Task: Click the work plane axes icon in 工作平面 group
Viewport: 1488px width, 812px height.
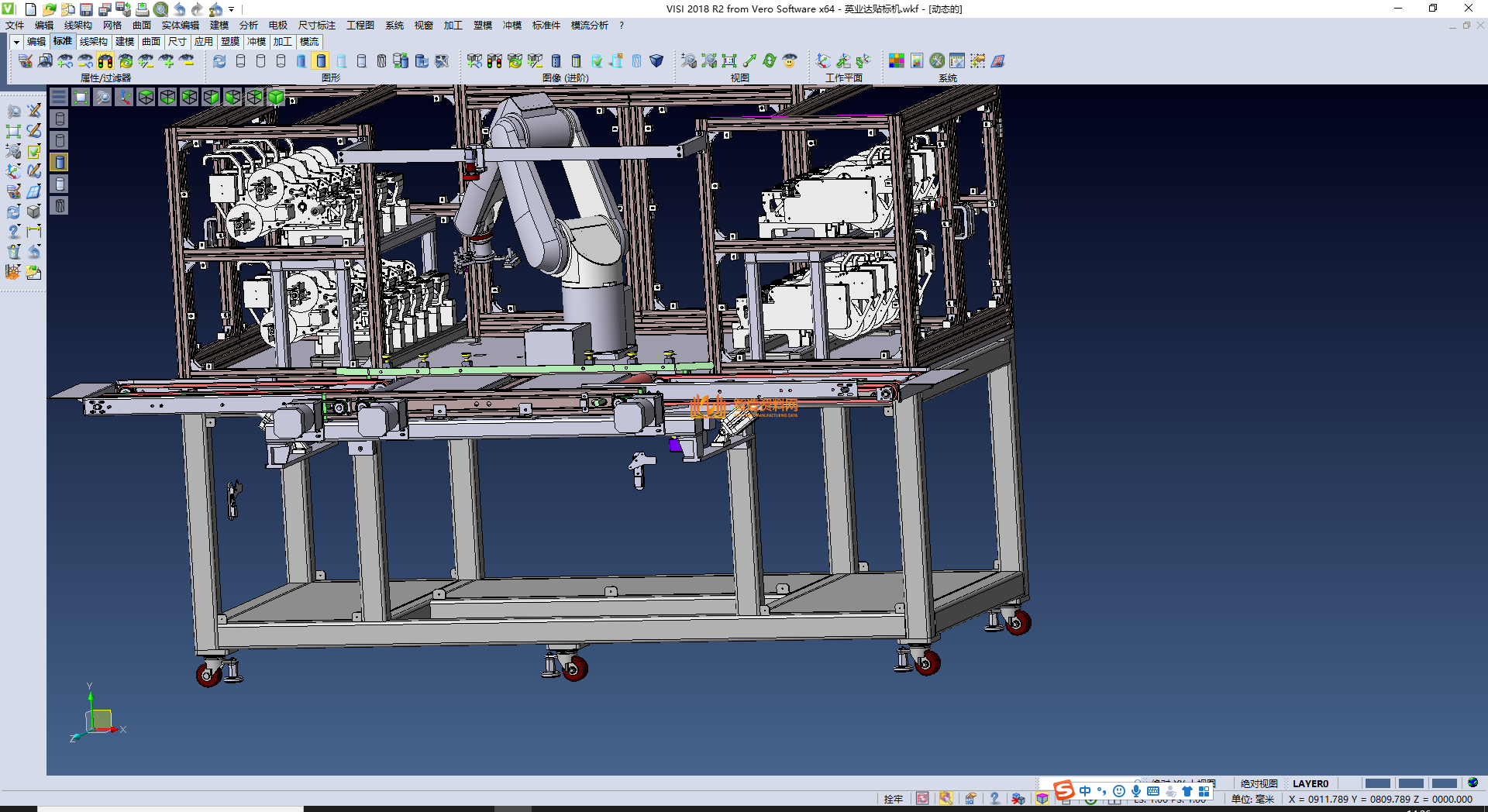Action: click(823, 60)
